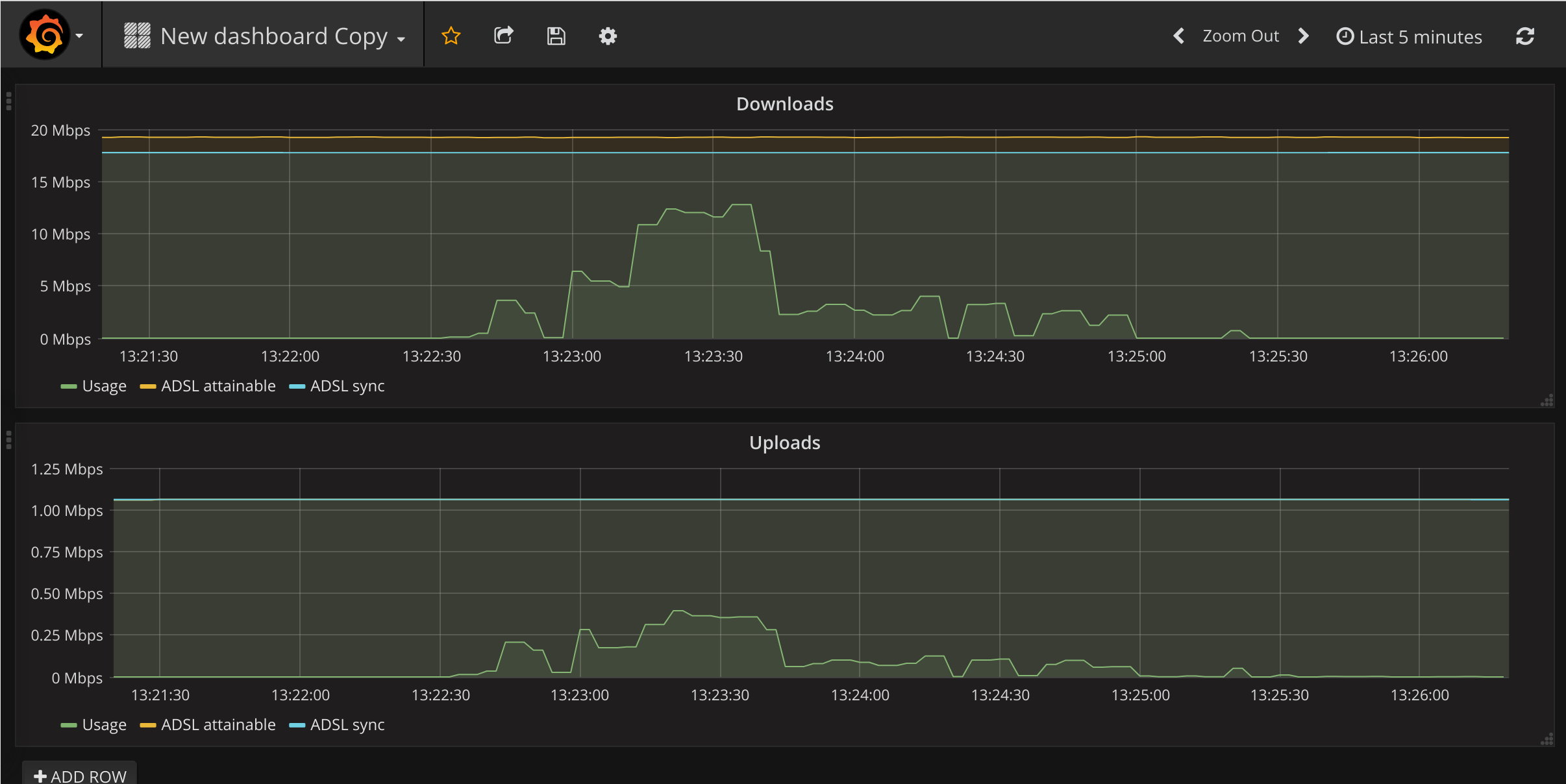The image size is (1566, 784).
Task: Toggle Usage series in Downloads legend
Action: (x=104, y=386)
